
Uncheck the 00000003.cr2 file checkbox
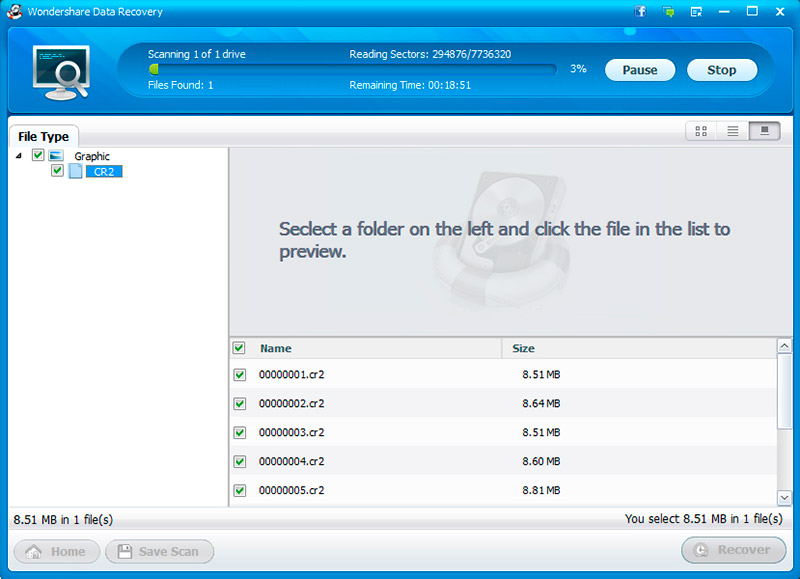tap(240, 433)
